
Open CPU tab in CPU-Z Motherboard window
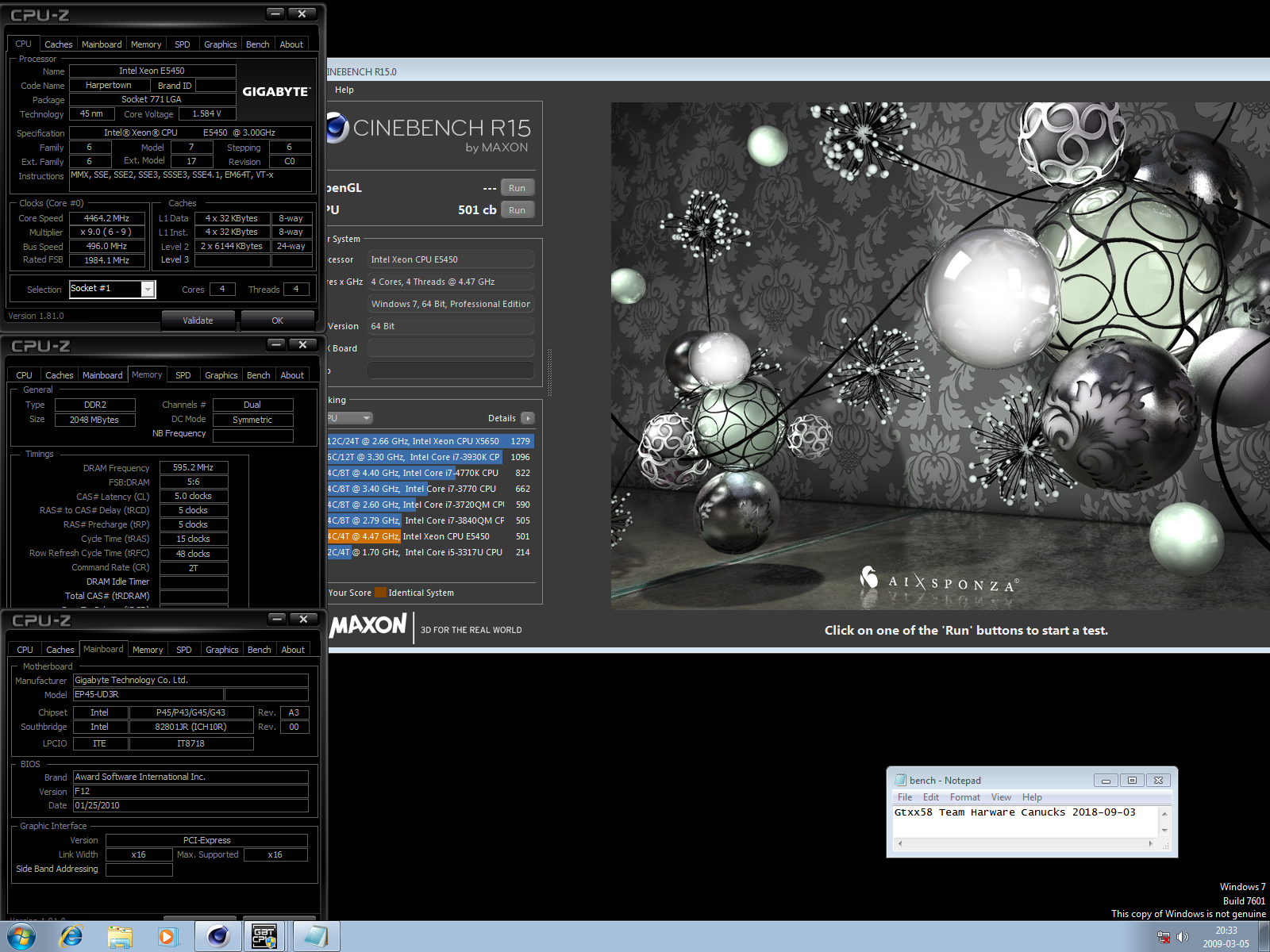pos(25,650)
